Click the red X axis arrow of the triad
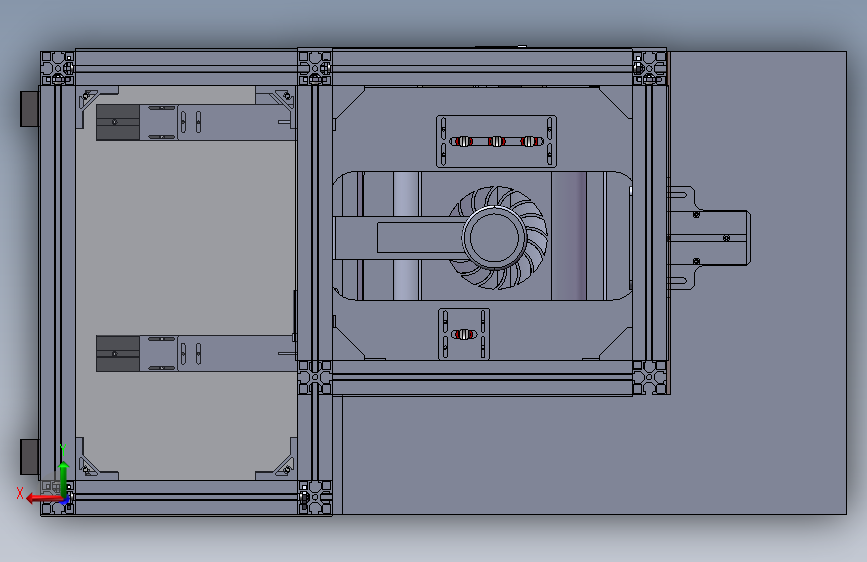This screenshot has width=867, height=562. pos(43,498)
